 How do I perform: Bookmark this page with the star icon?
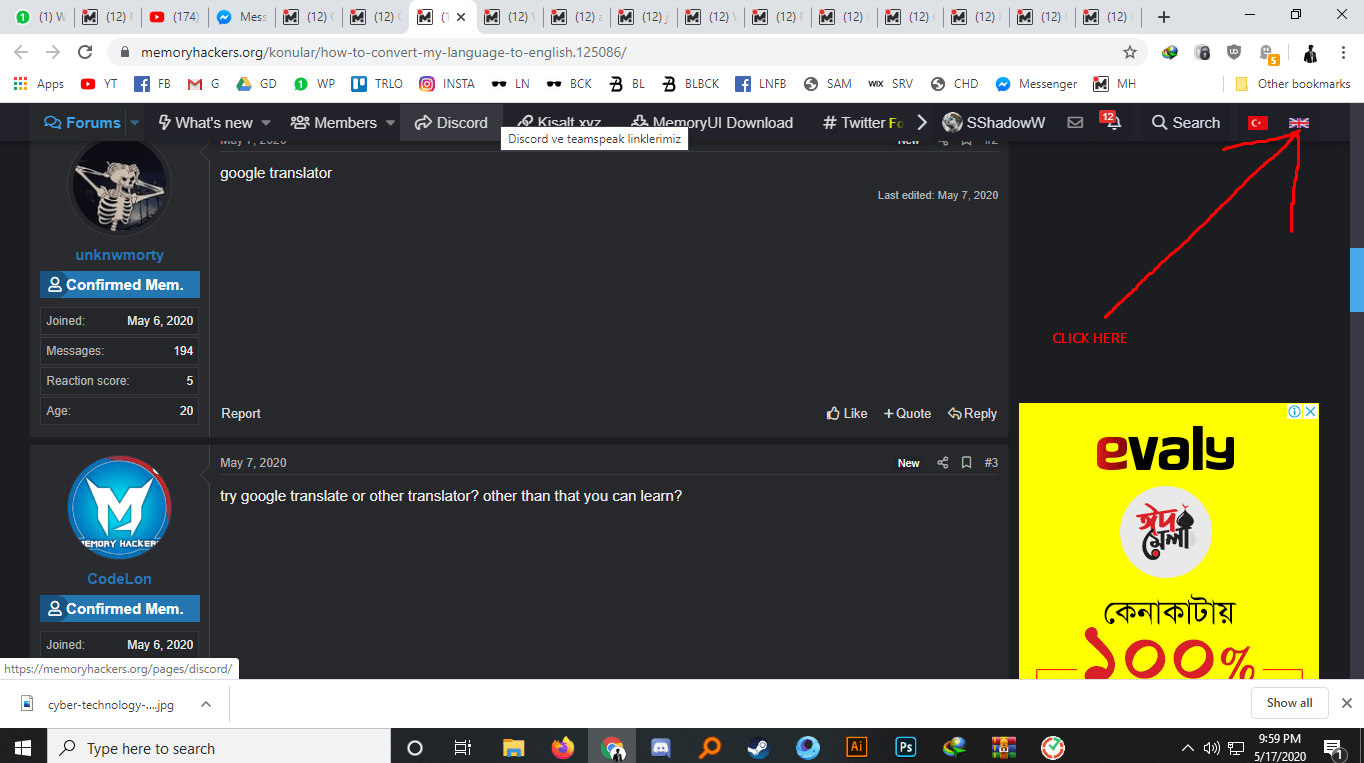(1130, 52)
